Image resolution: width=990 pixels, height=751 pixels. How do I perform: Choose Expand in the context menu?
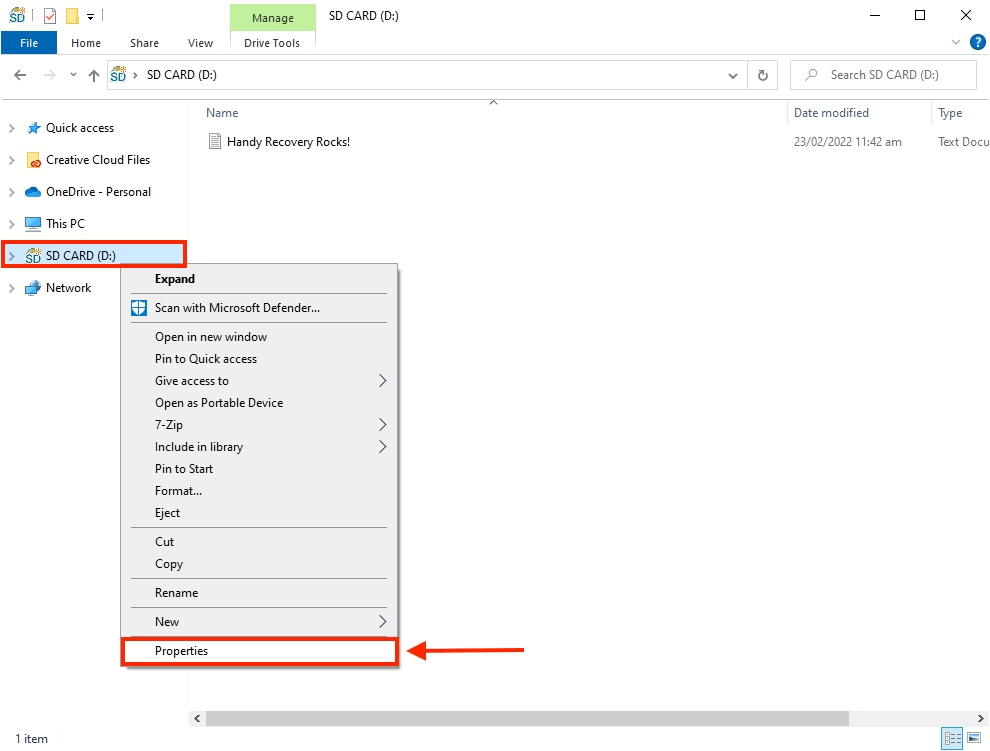(175, 279)
